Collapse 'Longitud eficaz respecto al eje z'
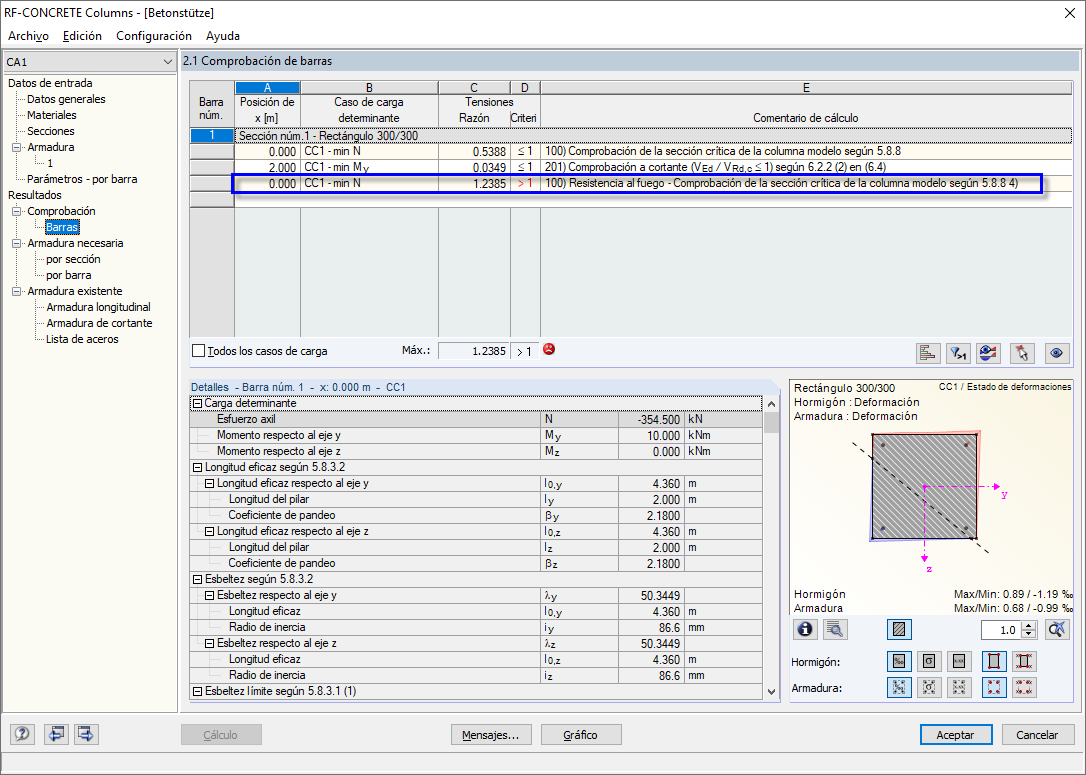 point(209,532)
